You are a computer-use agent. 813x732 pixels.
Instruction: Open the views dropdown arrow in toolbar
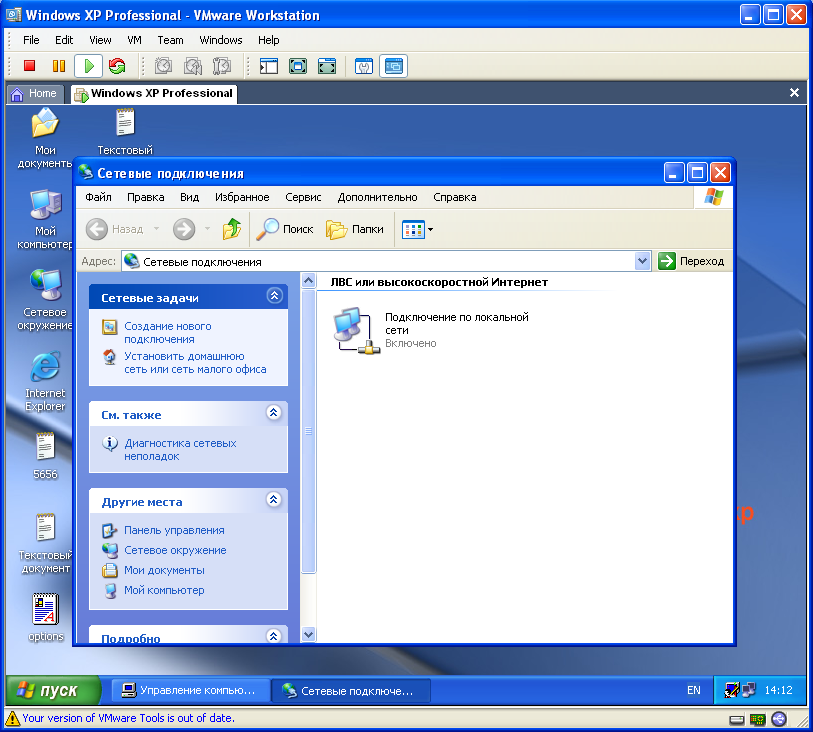[x=430, y=229]
